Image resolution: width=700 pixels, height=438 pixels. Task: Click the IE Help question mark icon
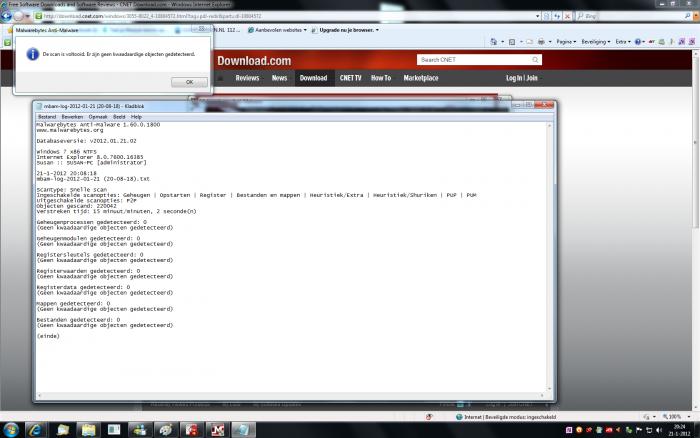click(638, 42)
